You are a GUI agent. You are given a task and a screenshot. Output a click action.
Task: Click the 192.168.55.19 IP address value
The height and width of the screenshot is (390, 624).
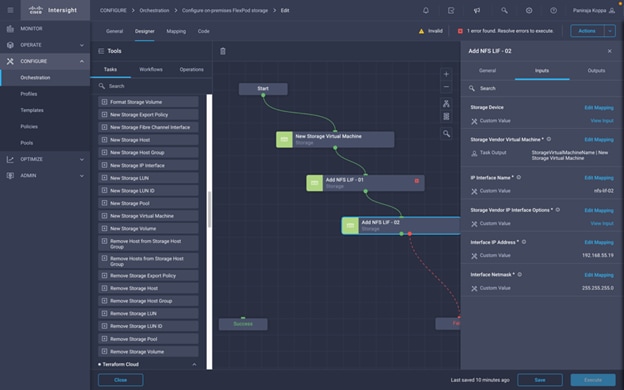coord(598,255)
